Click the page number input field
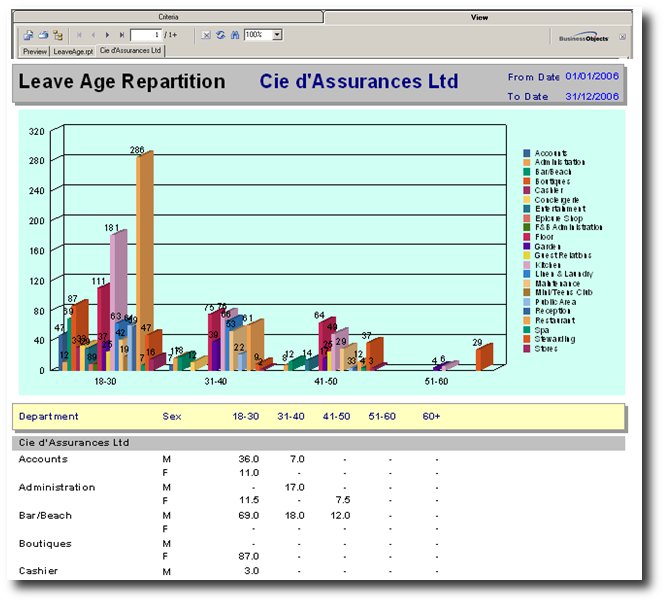 (x=145, y=35)
